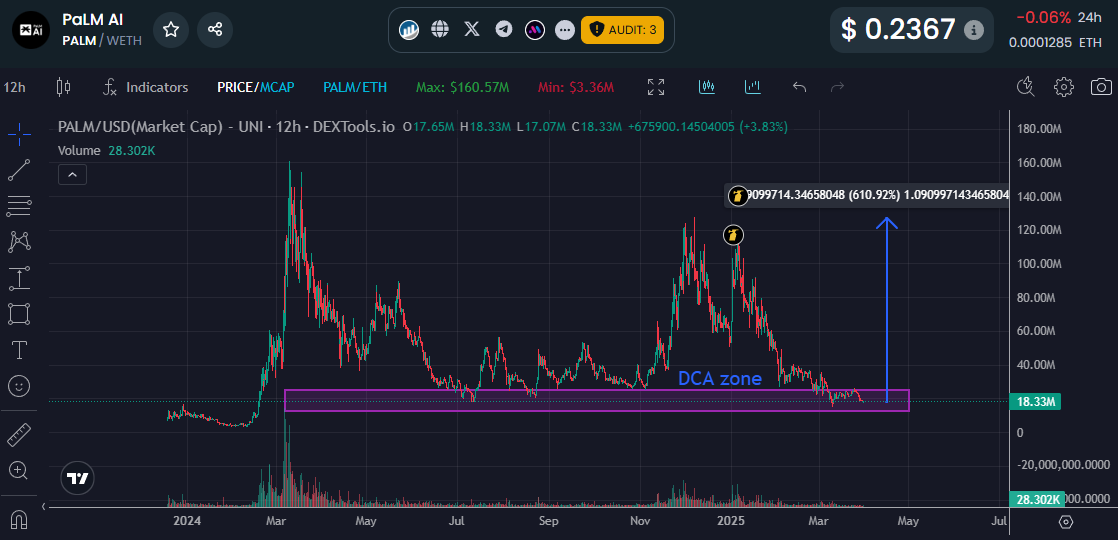
Task: Change the 12h chart interval
Action: [15, 87]
